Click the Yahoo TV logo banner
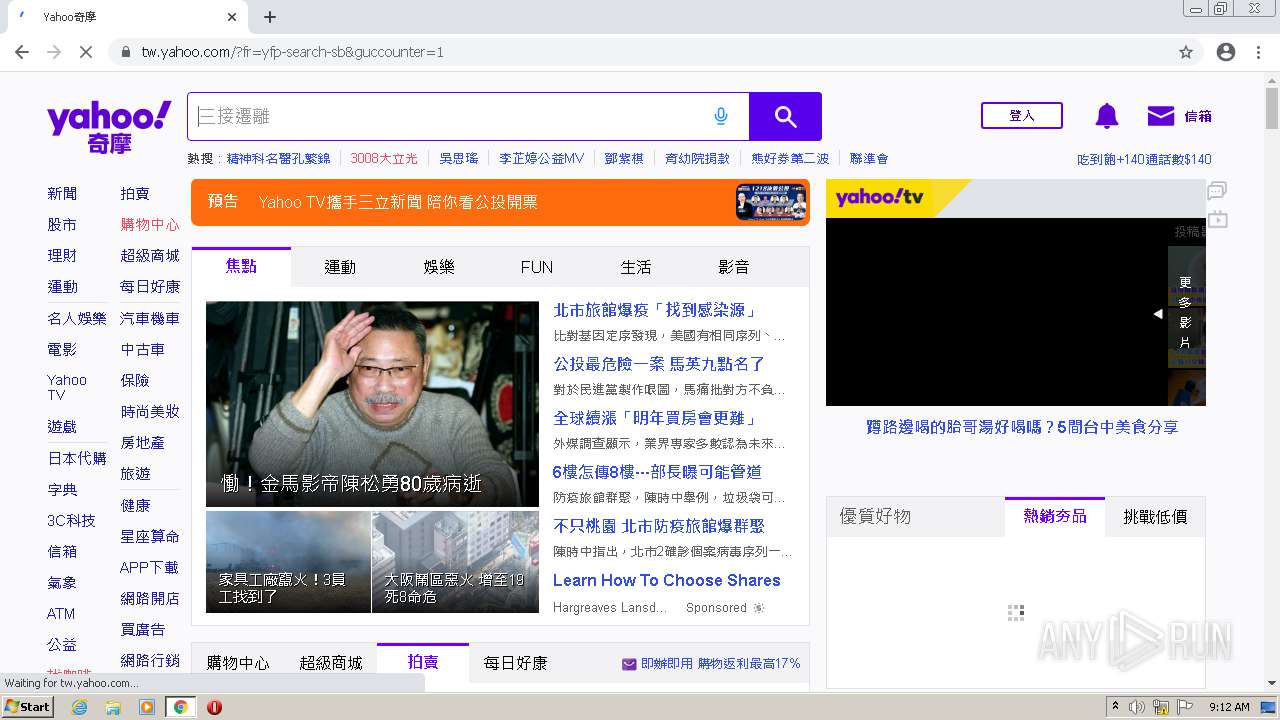 pyautogui.click(x=880, y=198)
